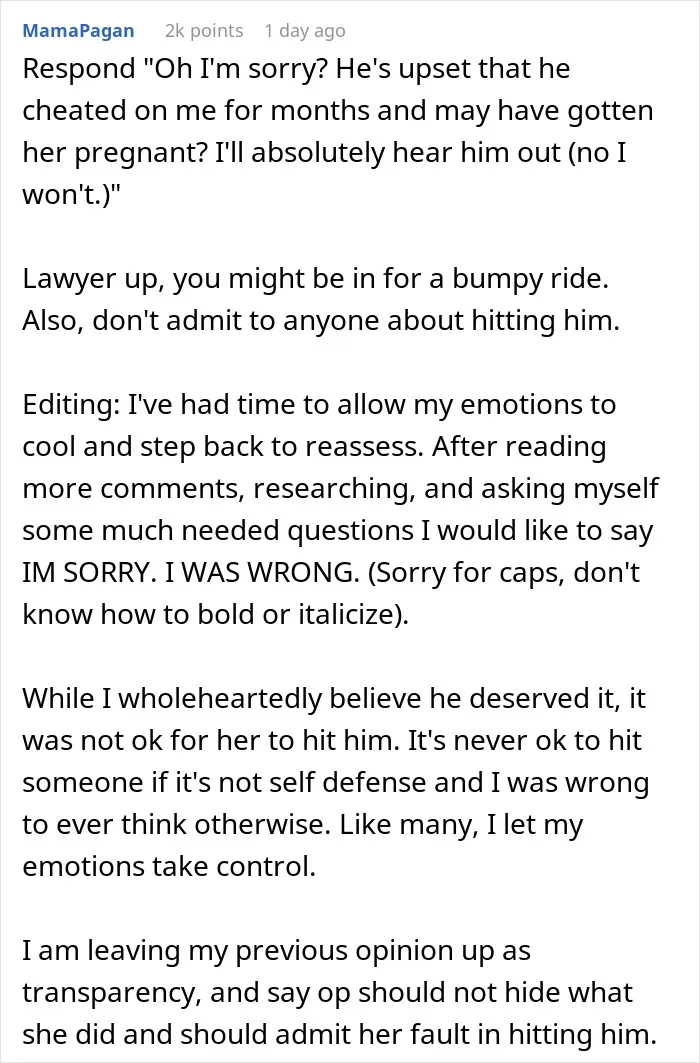Click the line 'cool and step back to reassess'
The height and width of the screenshot is (1063, 700).
314,447
